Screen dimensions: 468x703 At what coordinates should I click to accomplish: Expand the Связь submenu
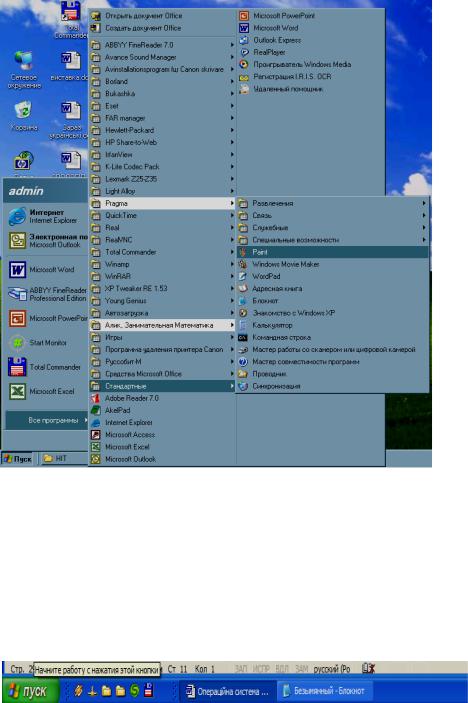coord(332,215)
